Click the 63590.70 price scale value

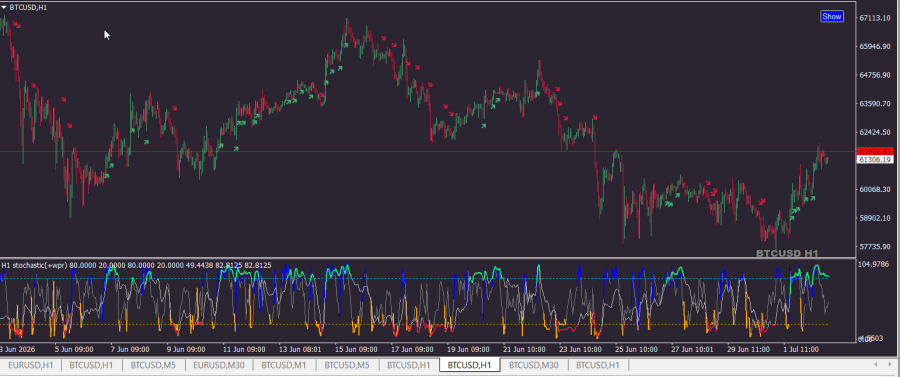click(875, 104)
